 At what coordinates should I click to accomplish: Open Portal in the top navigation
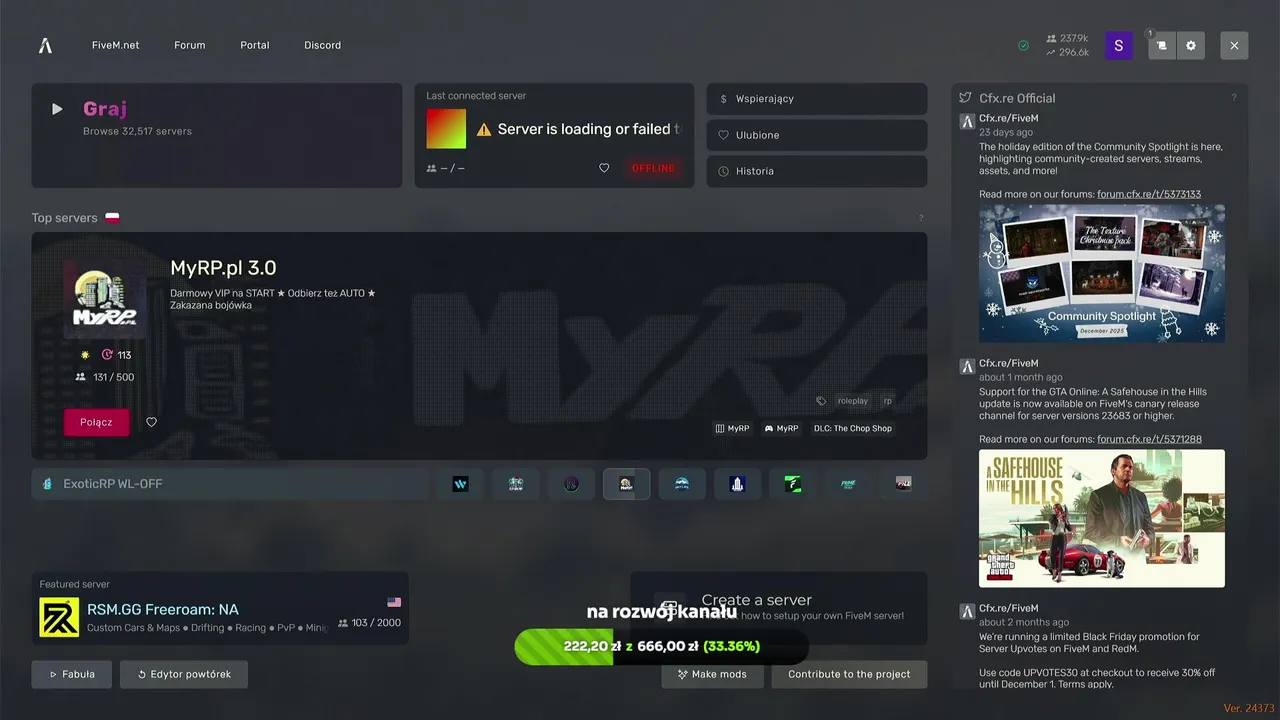pyautogui.click(x=255, y=45)
